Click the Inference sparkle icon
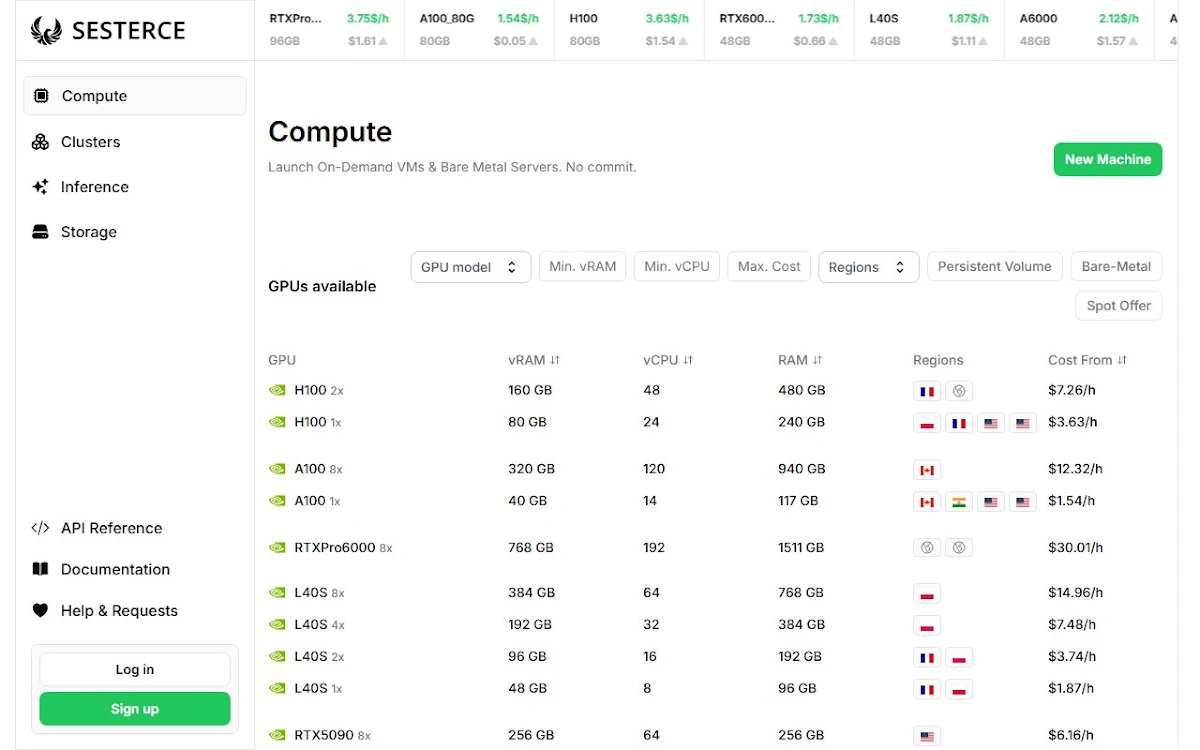 [x=40, y=187]
